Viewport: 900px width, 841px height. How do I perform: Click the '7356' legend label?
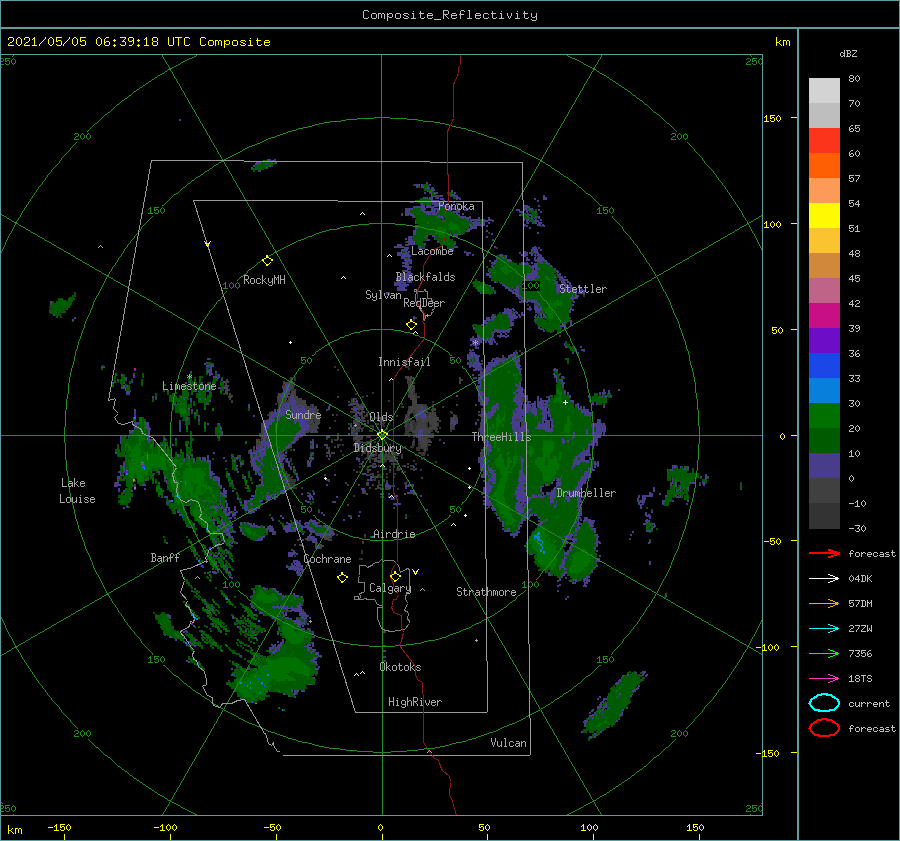pos(860,653)
